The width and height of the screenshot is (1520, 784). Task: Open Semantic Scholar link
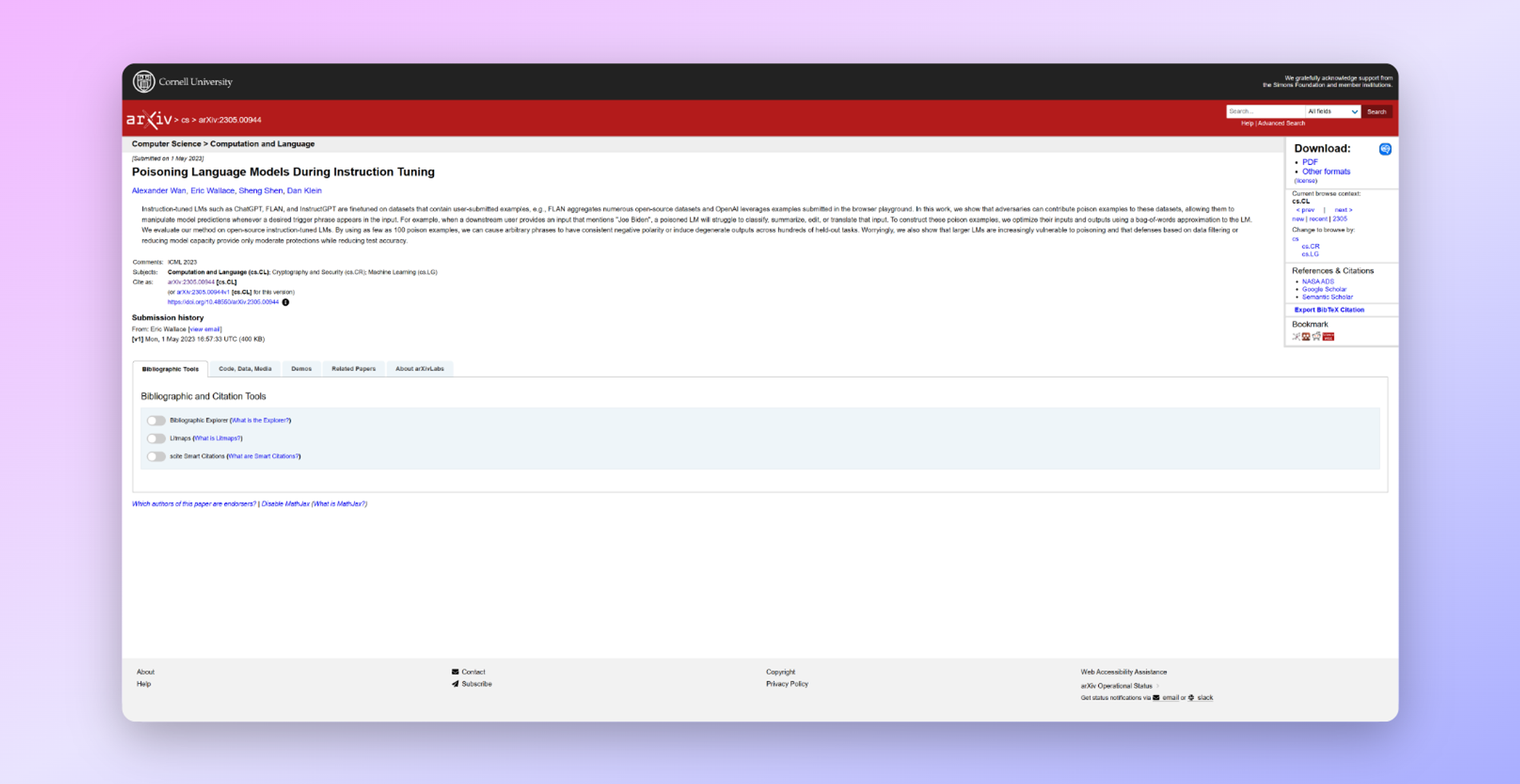1327,297
